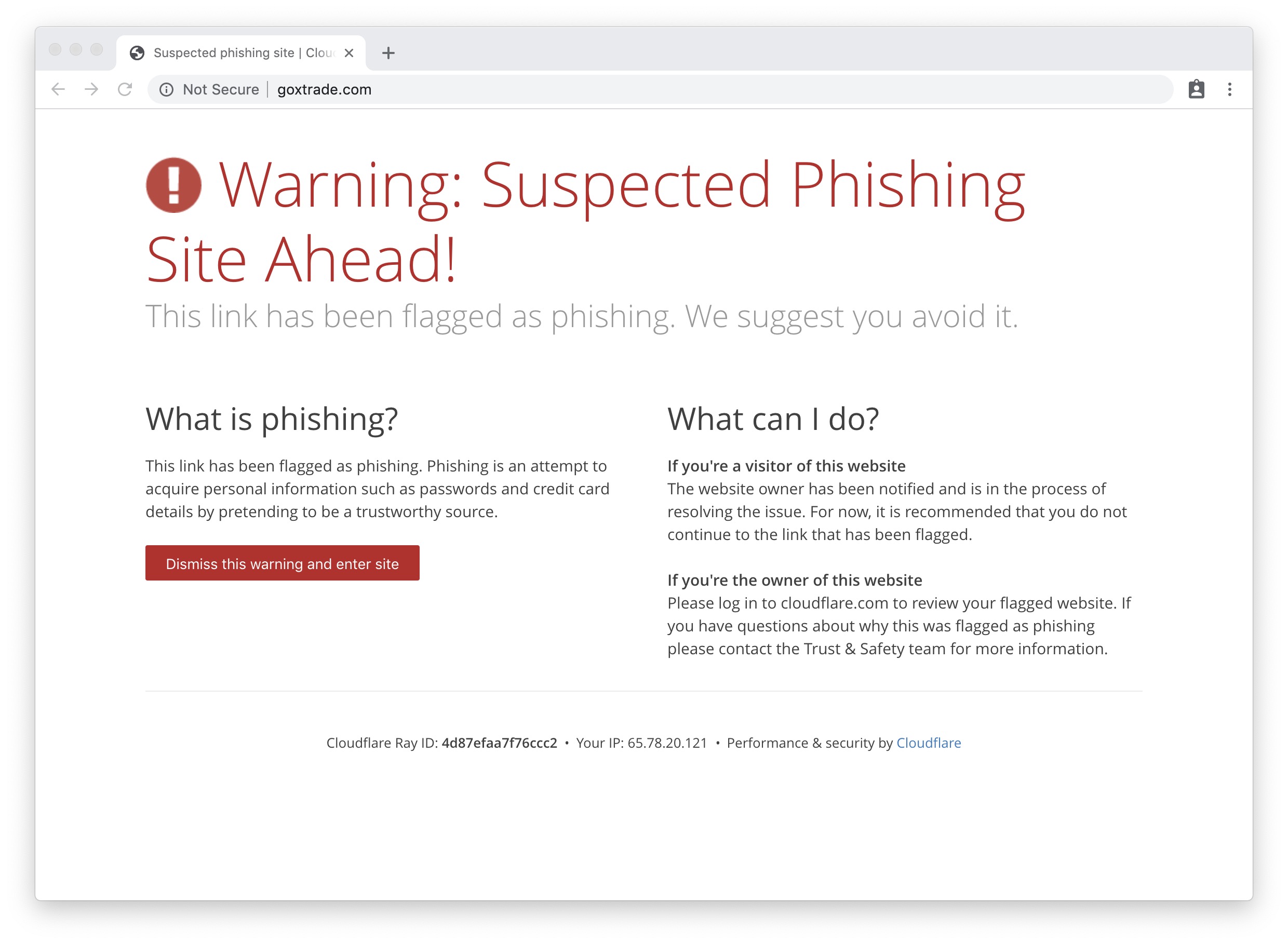Viewport: 1288px width, 944px height.
Task: Click the 'What can I do?' heading
Action: 773,419
